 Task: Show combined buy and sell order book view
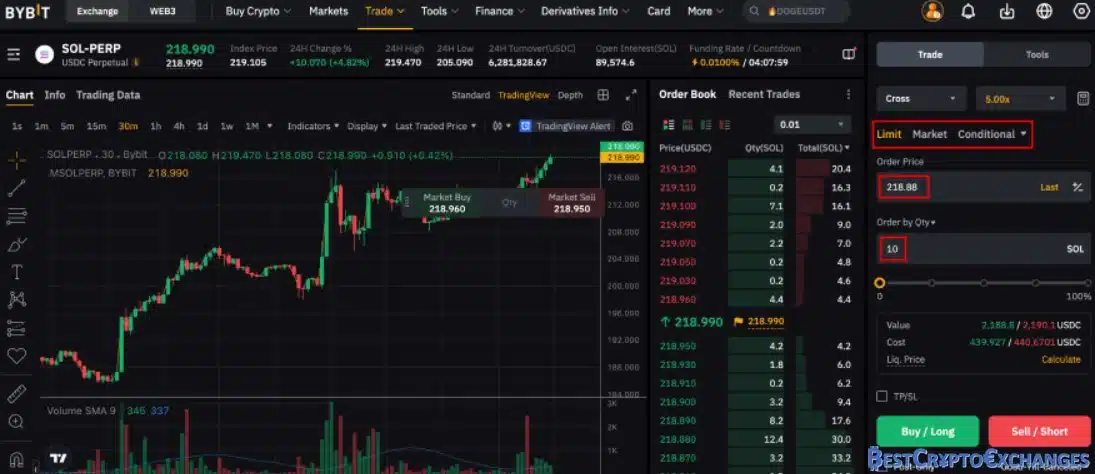tap(668, 125)
